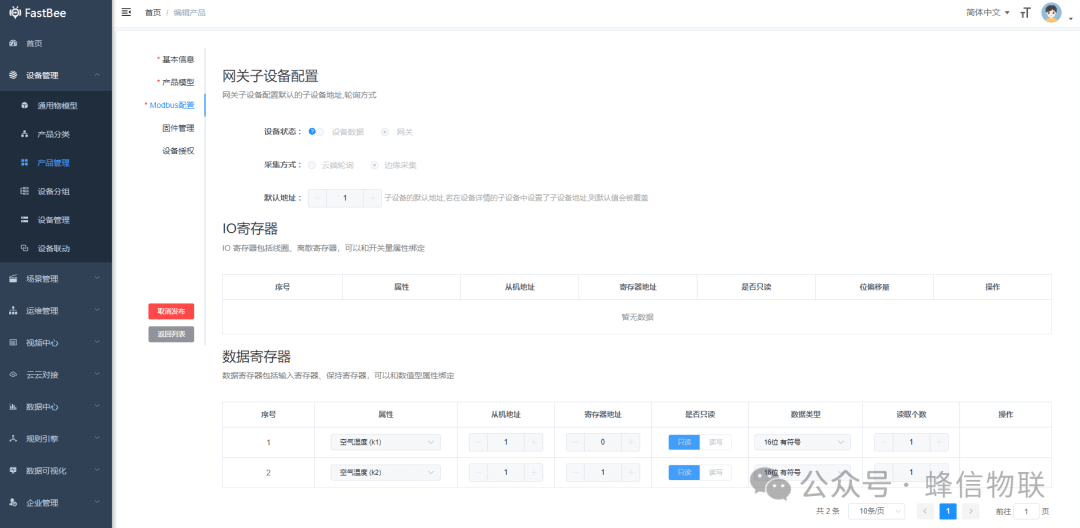
Task: Collapse the top-level 设备管理 sidebar menu
Action: tap(56, 76)
